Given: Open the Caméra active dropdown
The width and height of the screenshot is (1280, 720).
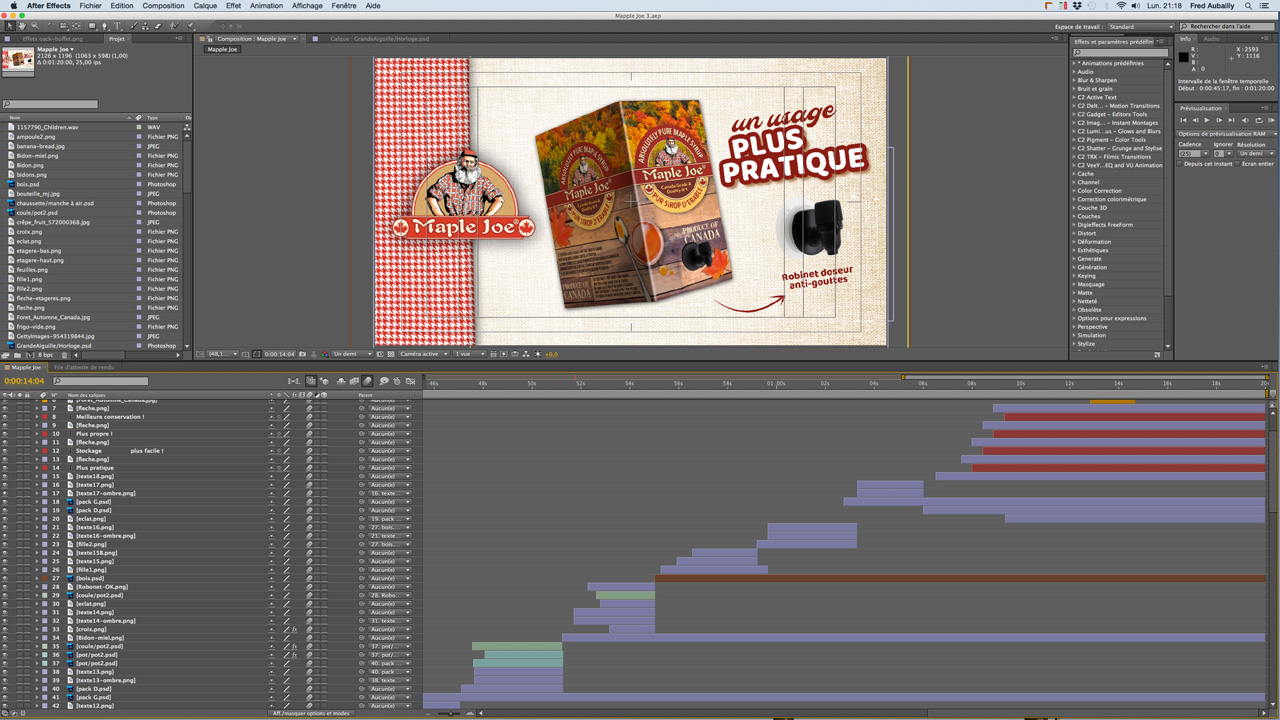Looking at the screenshot, I should click(x=423, y=354).
